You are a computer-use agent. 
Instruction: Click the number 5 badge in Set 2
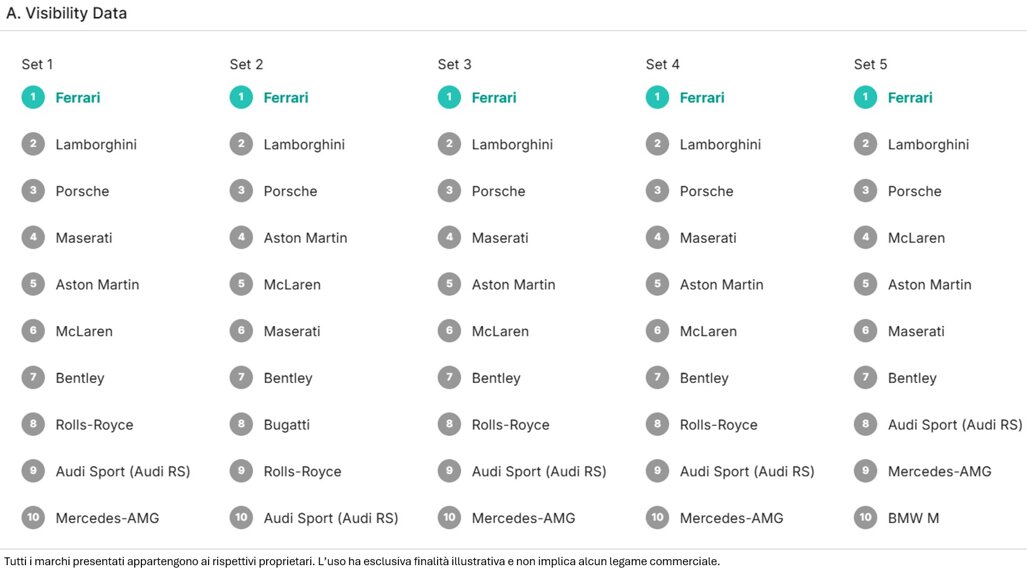(x=241, y=284)
